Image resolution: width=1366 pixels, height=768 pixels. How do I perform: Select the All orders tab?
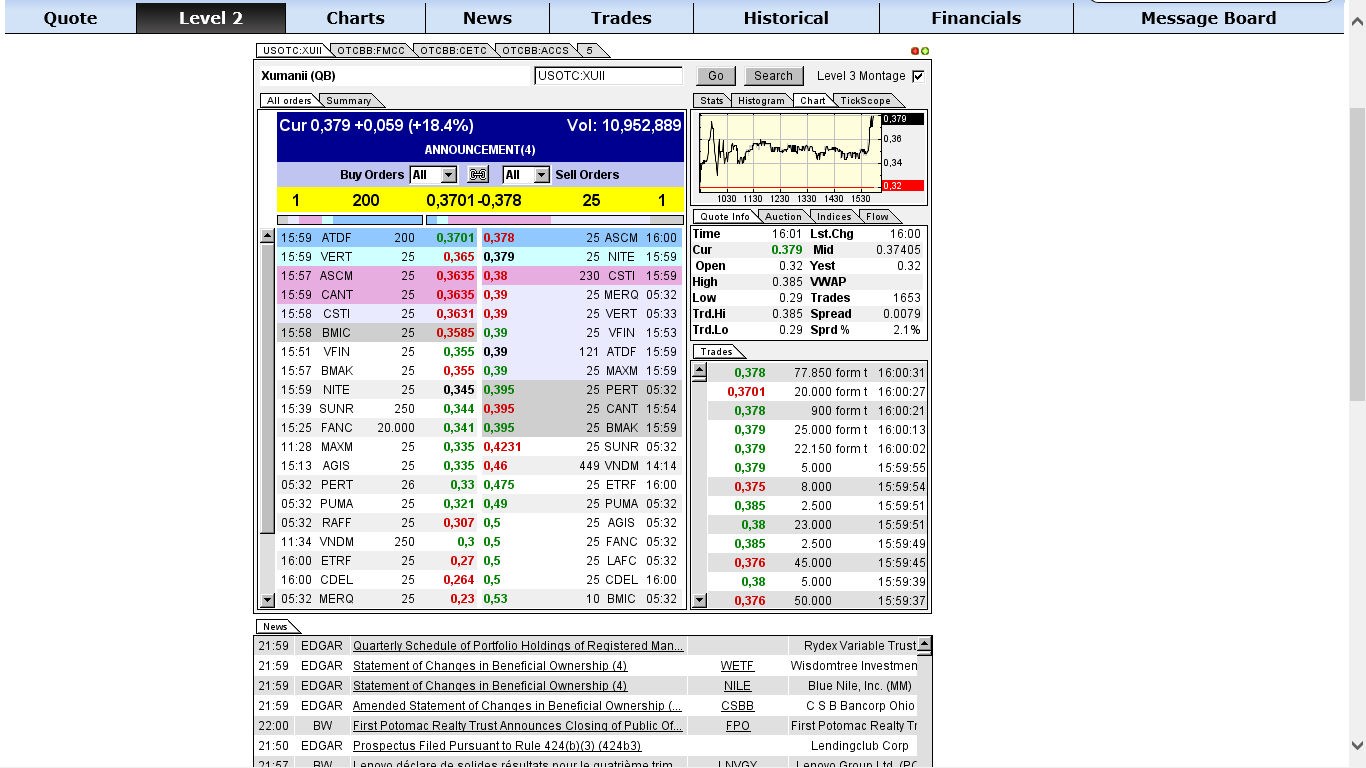289,101
